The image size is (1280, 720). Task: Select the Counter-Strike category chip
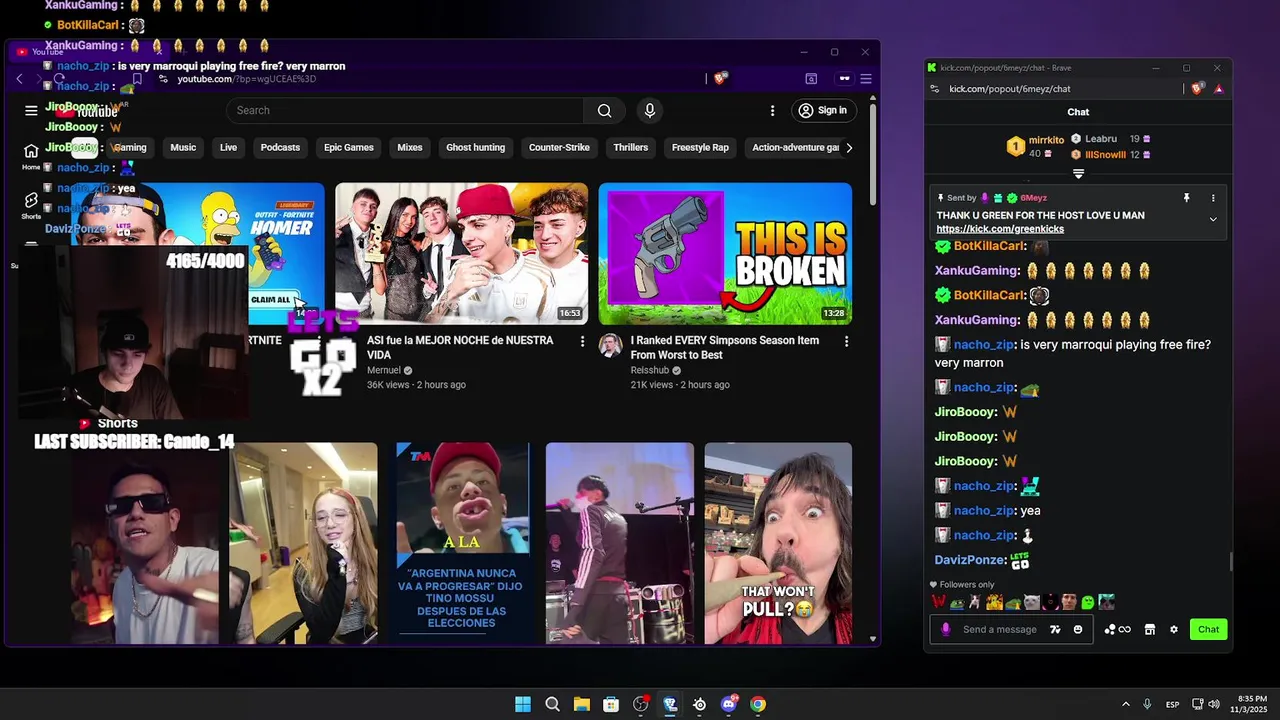(x=559, y=147)
